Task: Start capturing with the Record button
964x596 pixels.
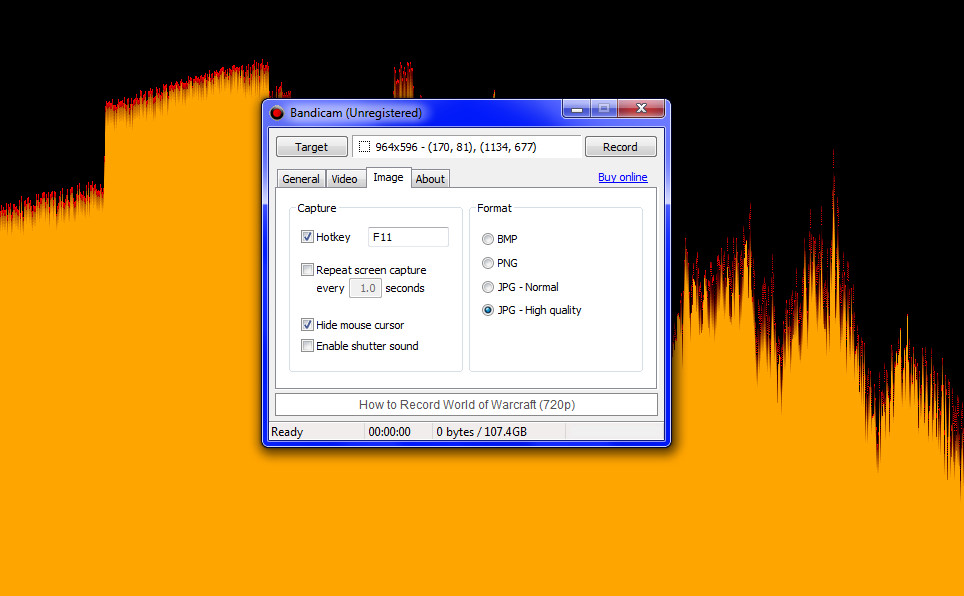Action: click(x=620, y=147)
